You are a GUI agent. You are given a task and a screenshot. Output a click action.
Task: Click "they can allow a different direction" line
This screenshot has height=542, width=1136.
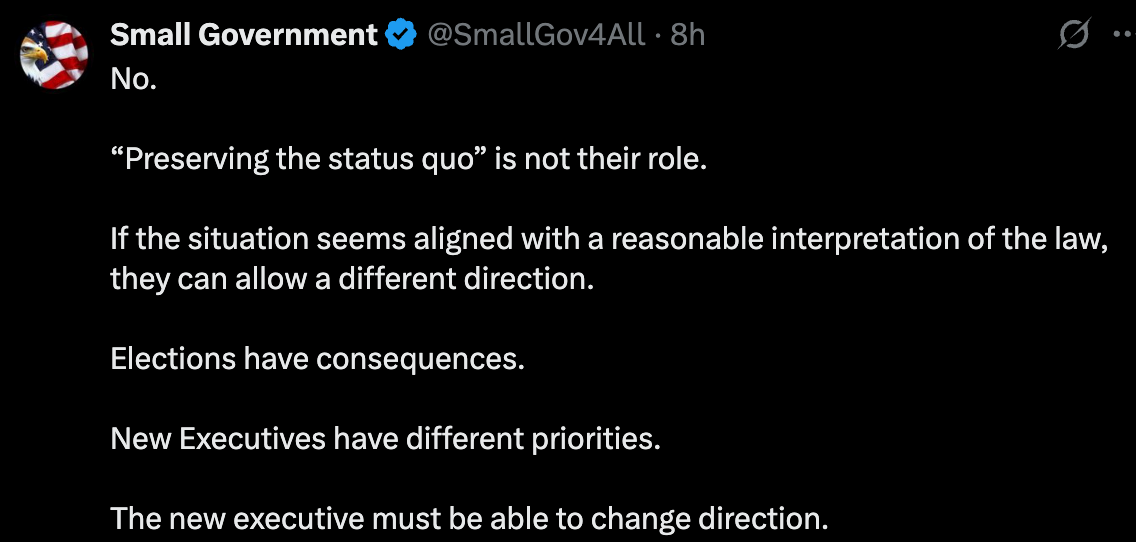(351, 279)
